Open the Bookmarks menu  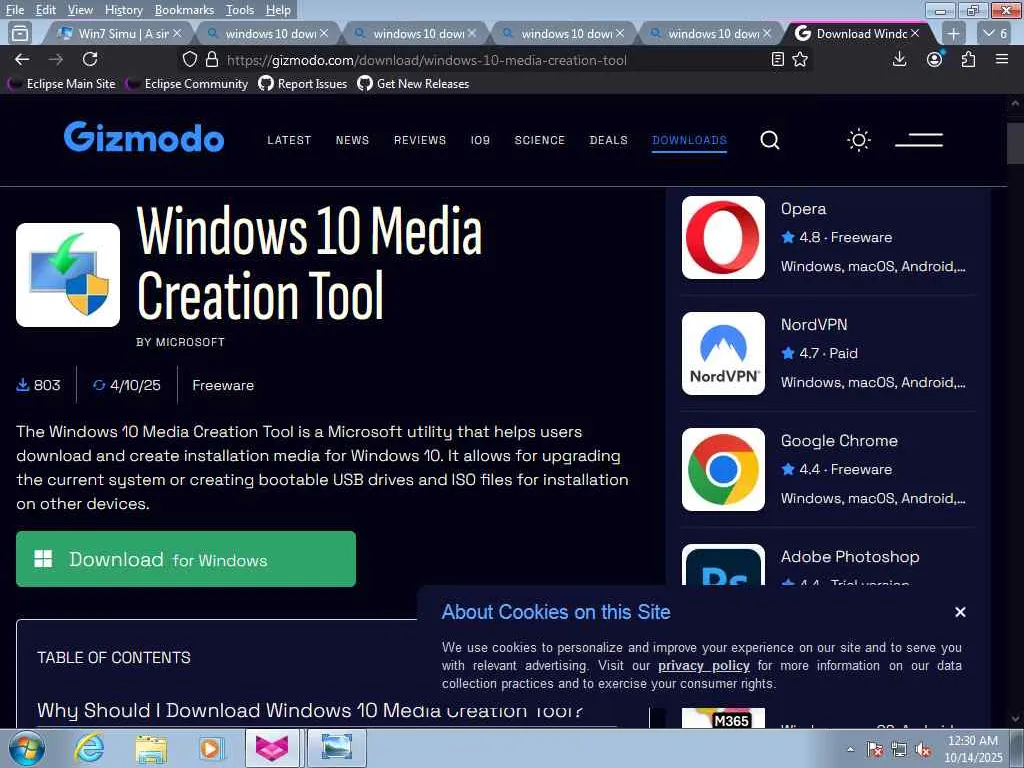pyautogui.click(x=184, y=9)
